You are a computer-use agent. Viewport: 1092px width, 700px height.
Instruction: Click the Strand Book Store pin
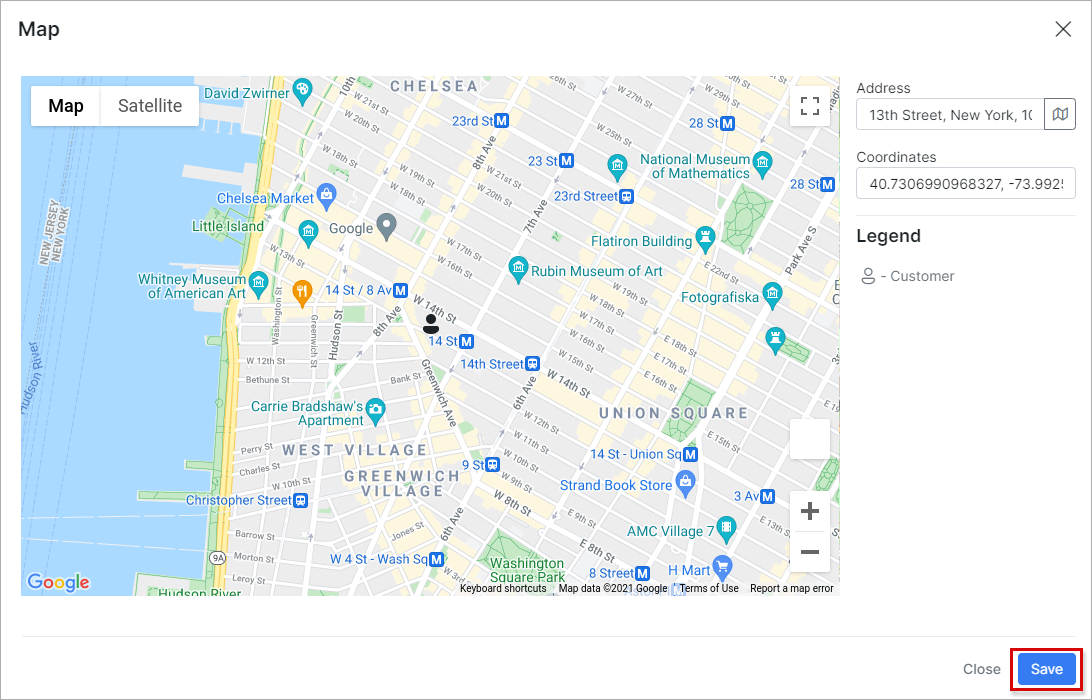686,484
